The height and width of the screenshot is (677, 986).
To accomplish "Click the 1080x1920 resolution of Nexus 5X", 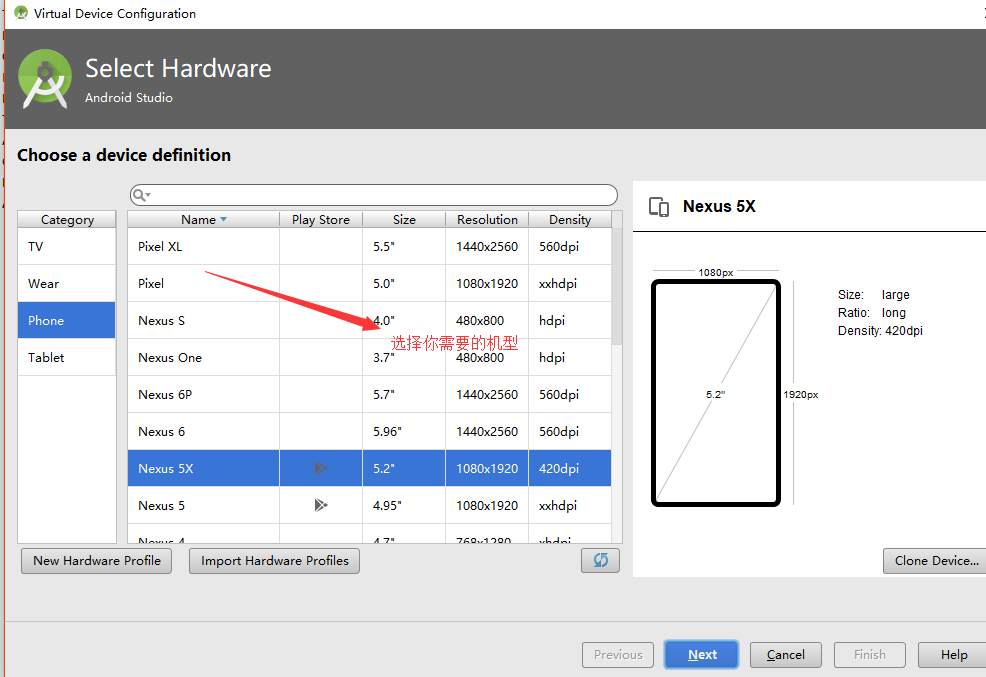I will click(x=487, y=469).
